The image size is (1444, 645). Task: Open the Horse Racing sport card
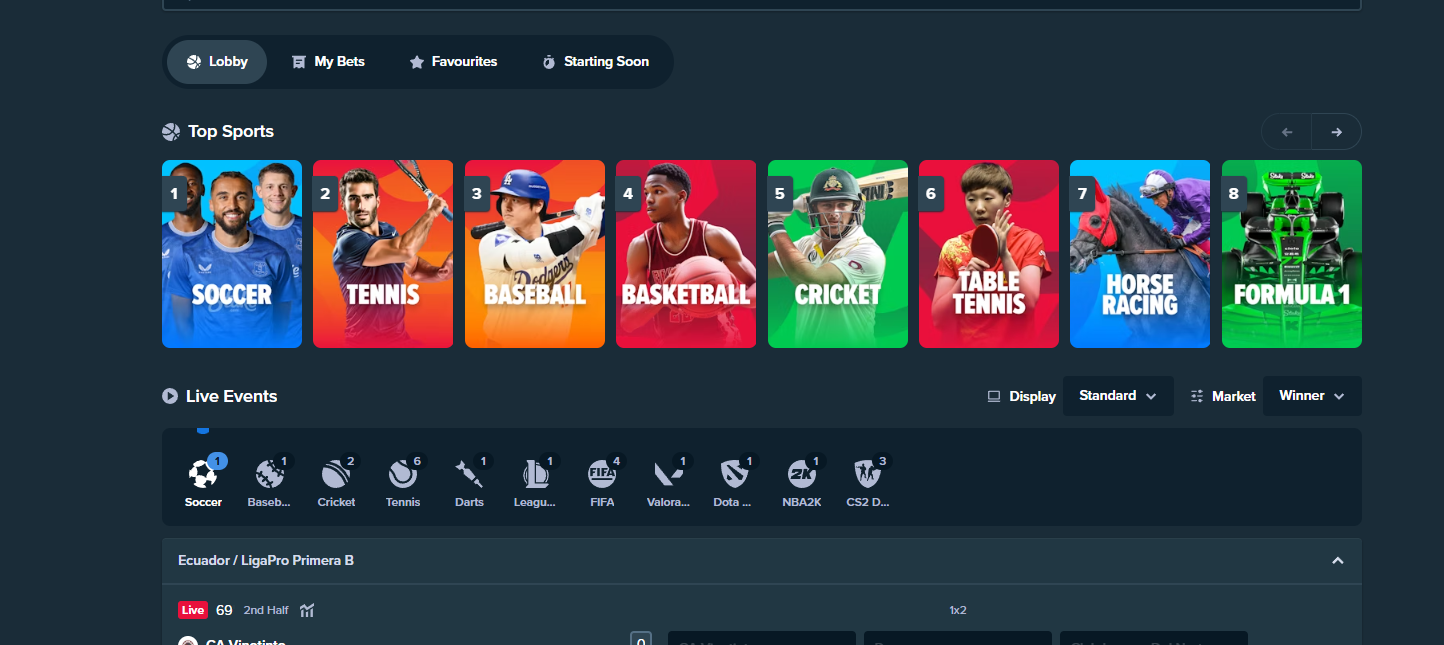coord(1140,254)
